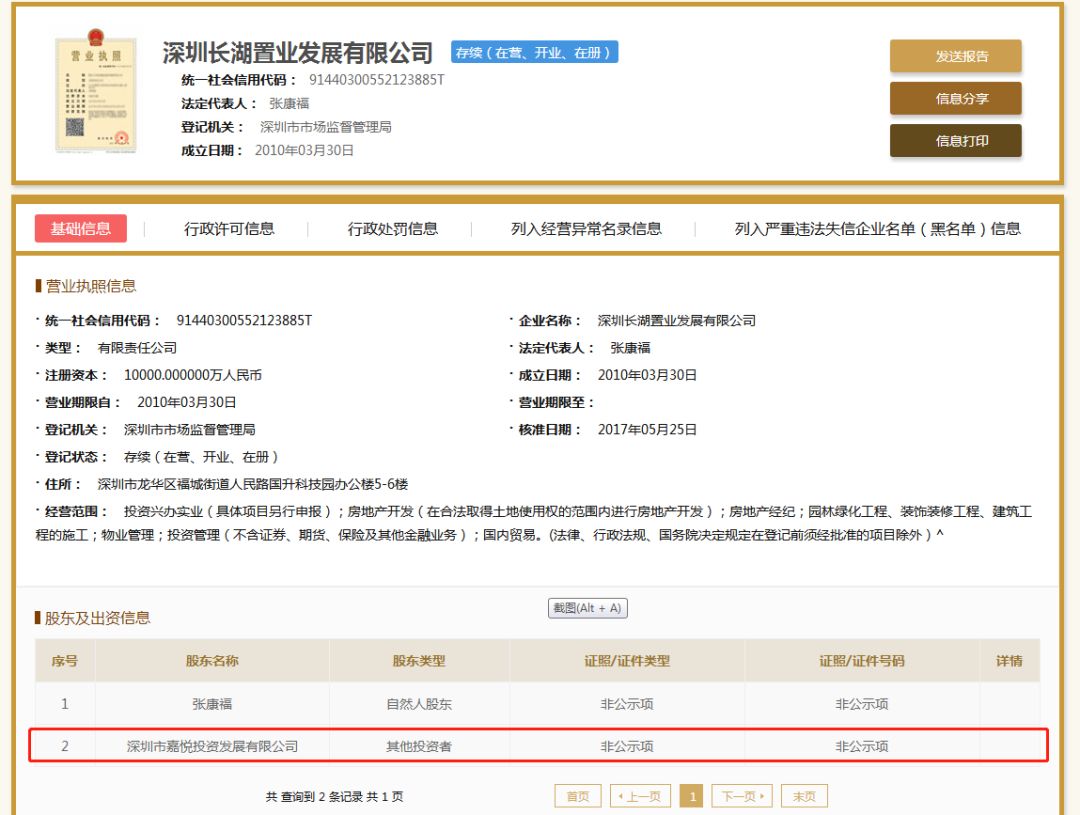
Task: Click the 信息打印 button
Action: tap(954, 141)
